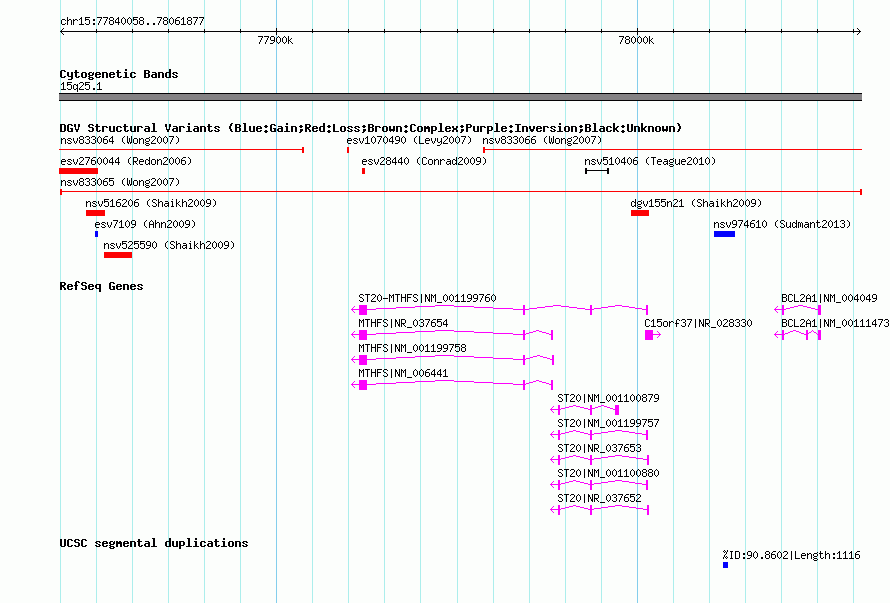
Task: Open variant nsv833066 (Wong2007) label
Action: click(542, 140)
